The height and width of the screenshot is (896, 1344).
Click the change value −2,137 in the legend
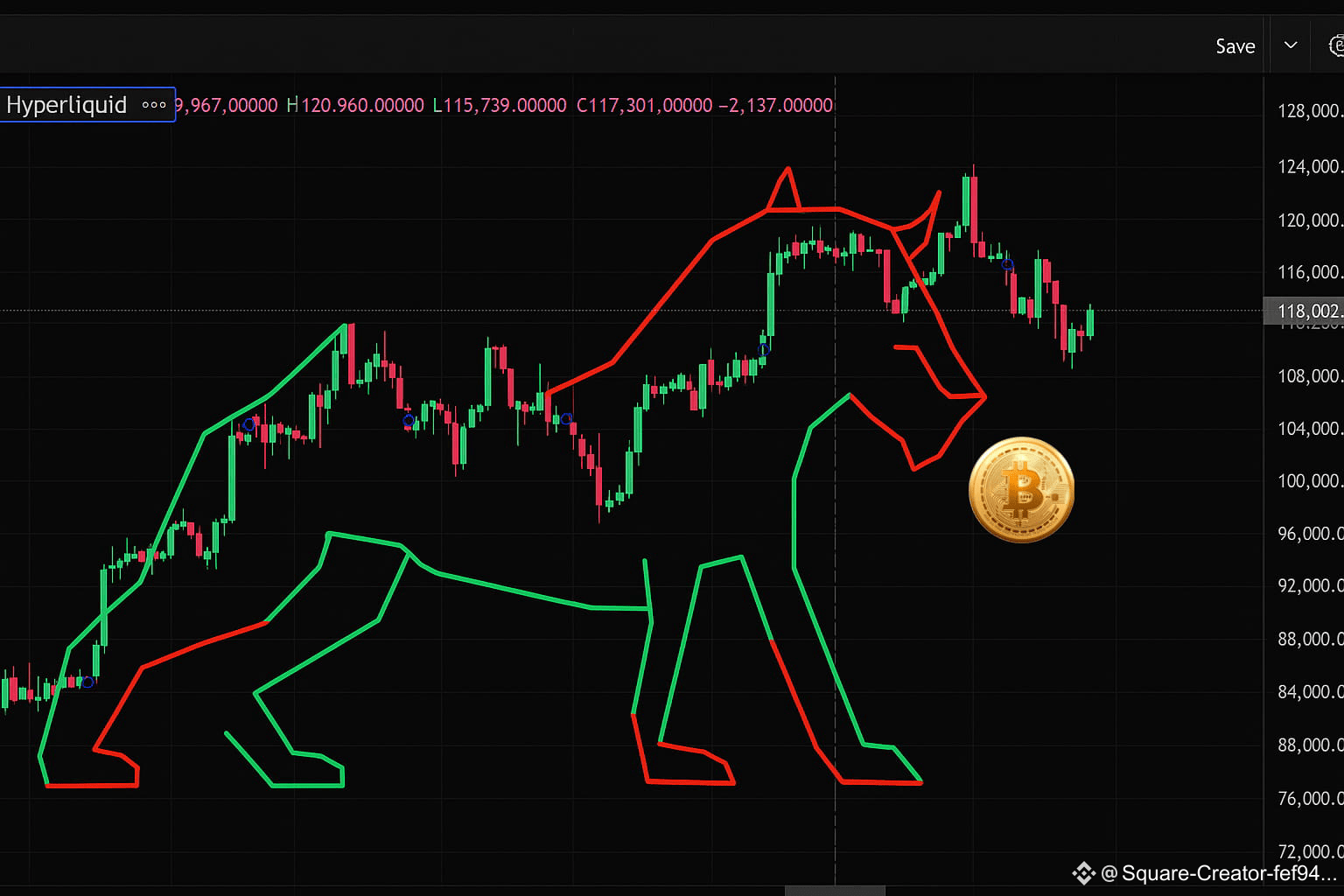coord(775,106)
